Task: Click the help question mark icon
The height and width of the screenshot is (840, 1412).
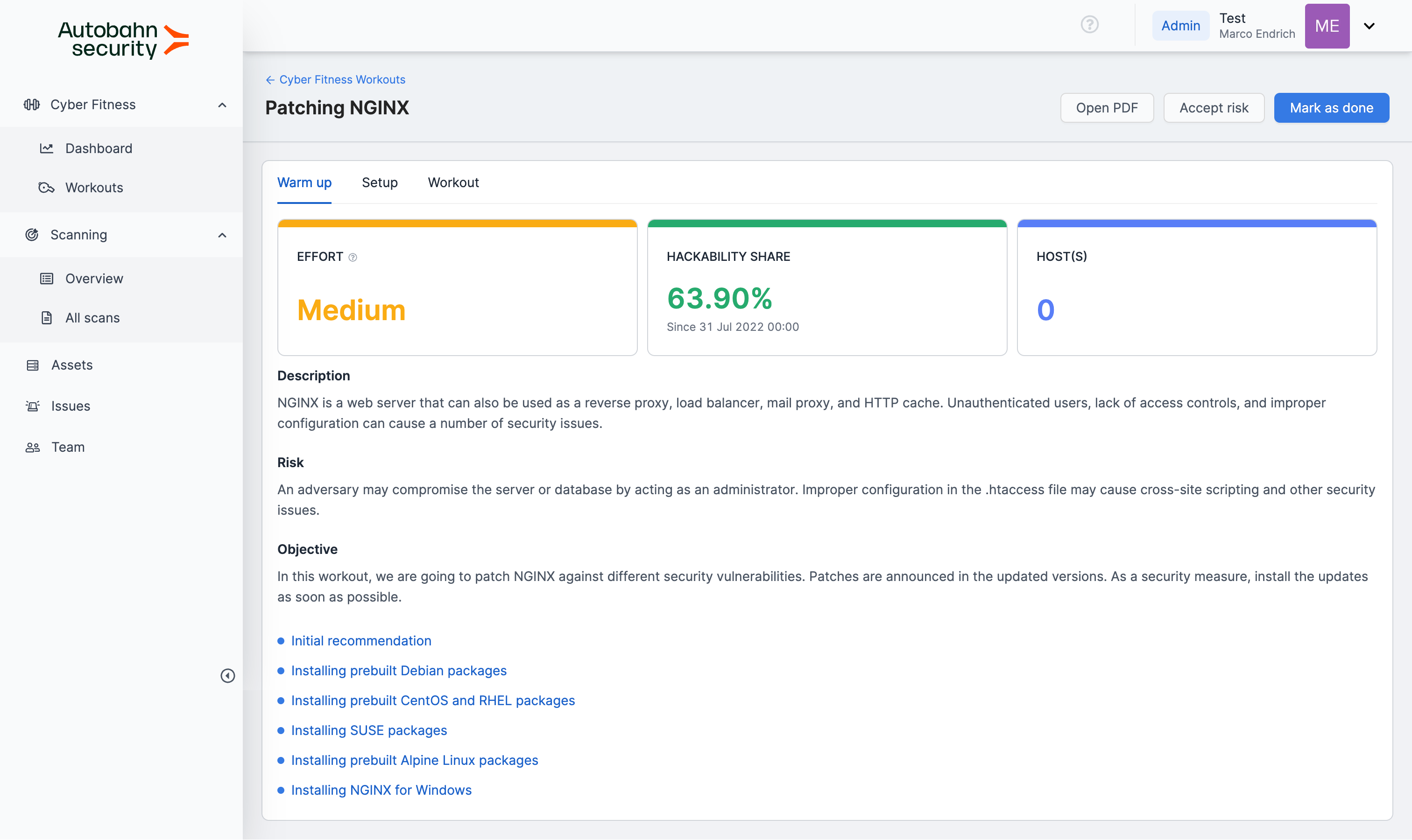Action: 1089,25
